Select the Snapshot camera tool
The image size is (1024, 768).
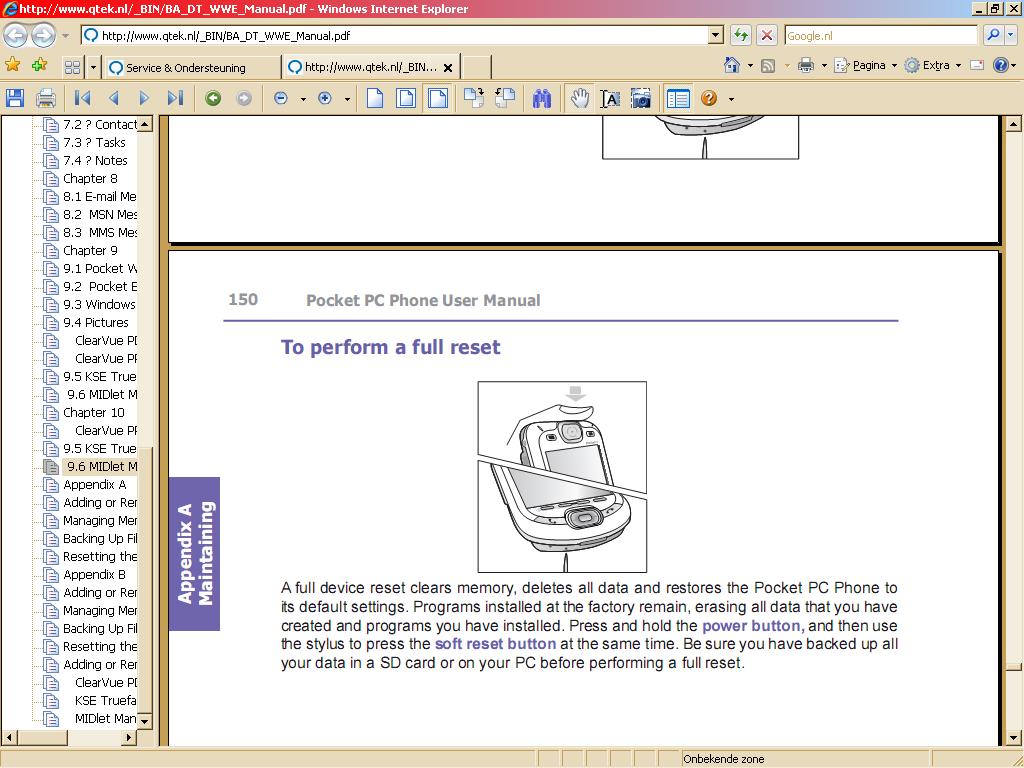641,98
